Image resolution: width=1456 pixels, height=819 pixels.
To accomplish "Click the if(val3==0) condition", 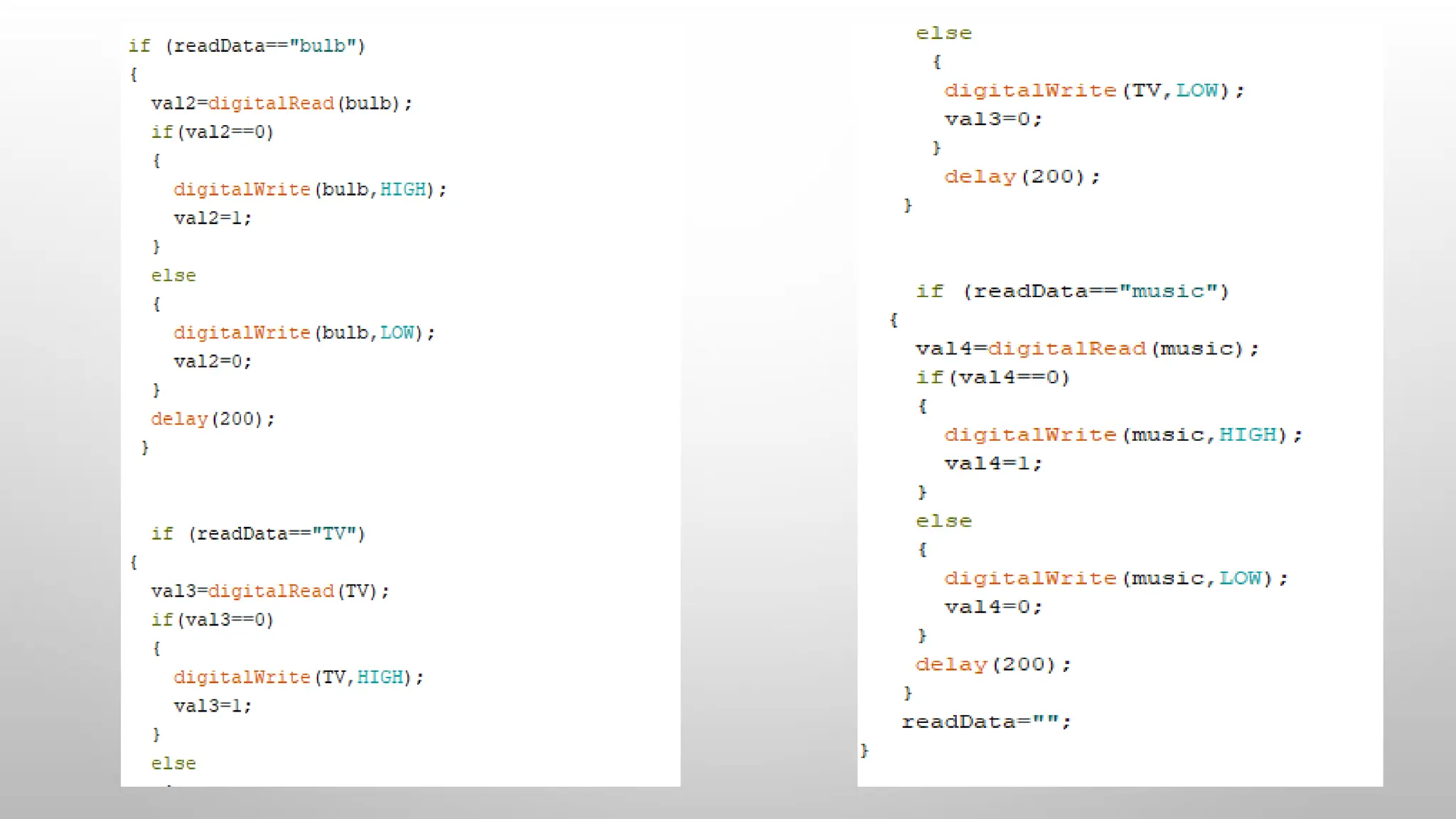I will [x=212, y=620].
